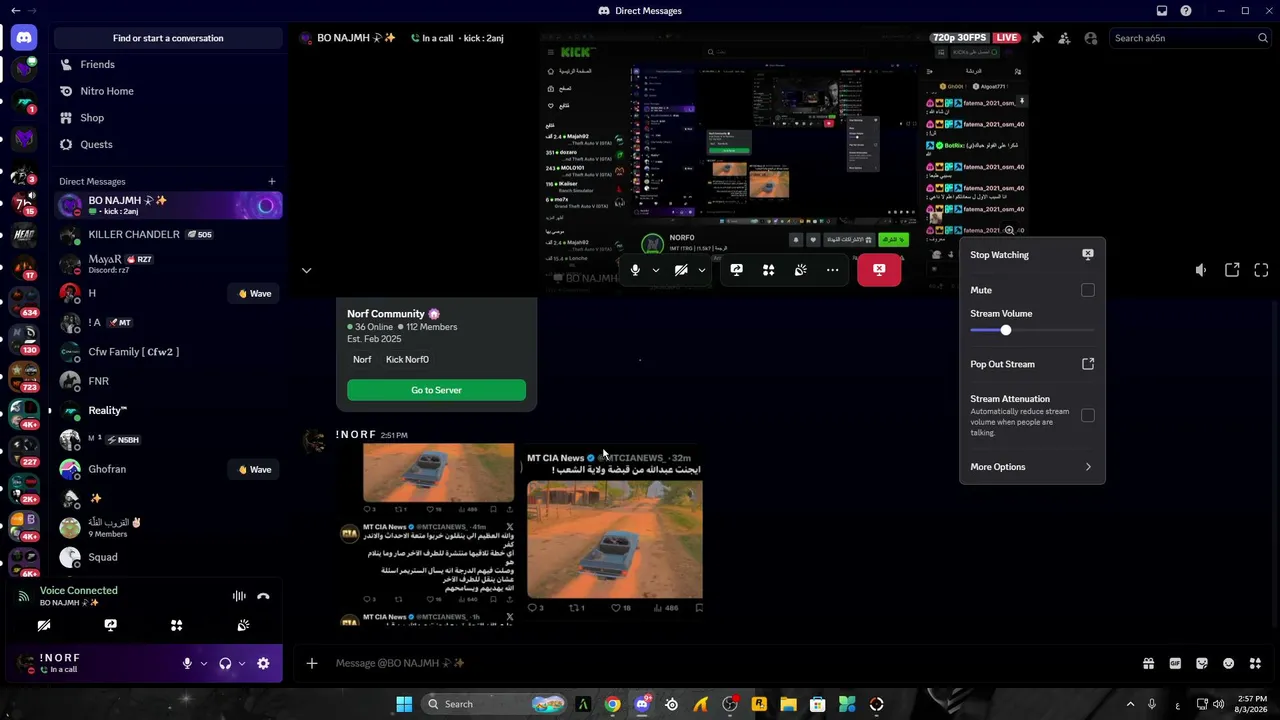The image size is (1280, 720).
Task: Turn on camera in the call control bar
Action: pyautogui.click(x=681, y=270)
